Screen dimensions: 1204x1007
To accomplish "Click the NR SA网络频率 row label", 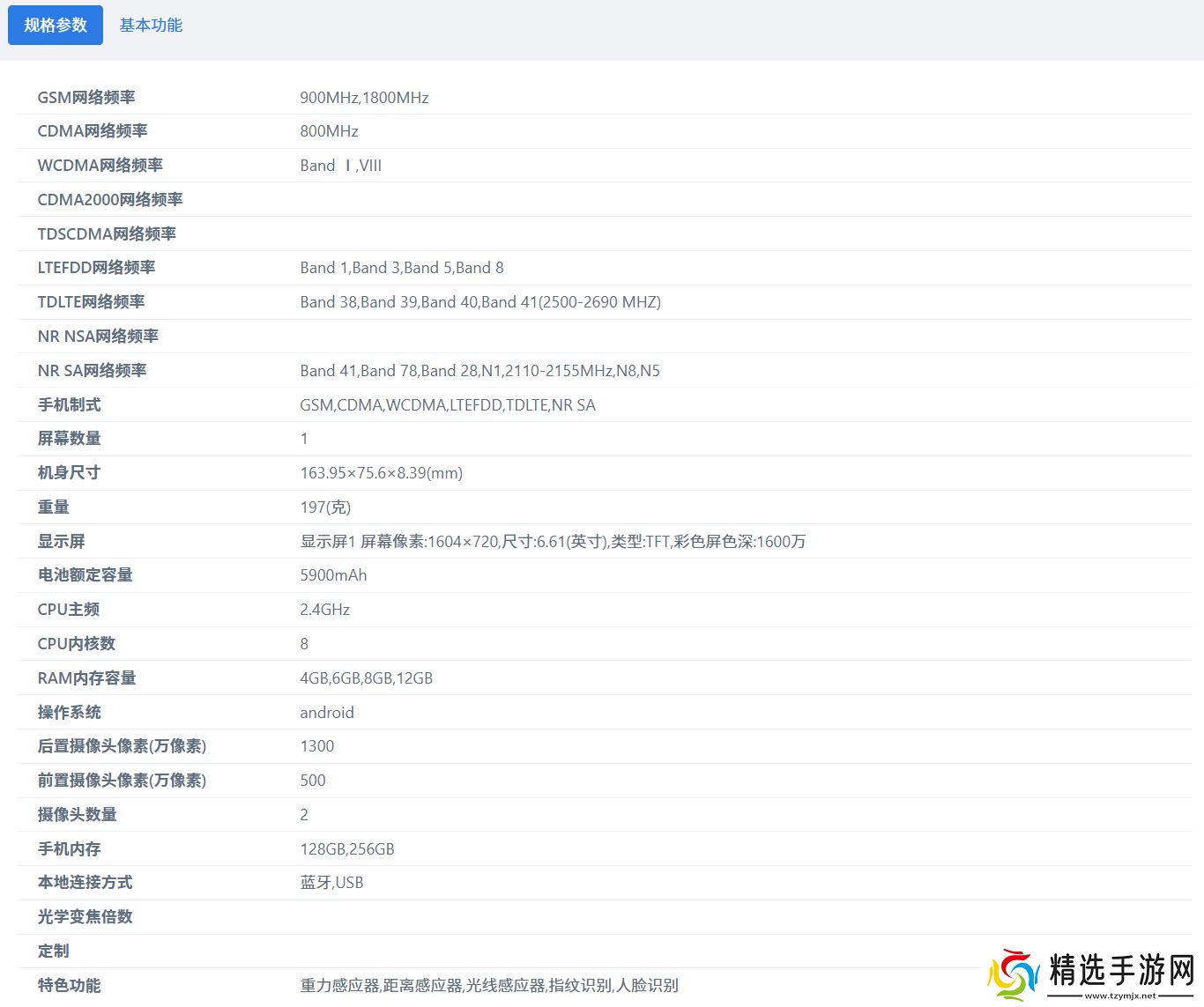I will pyautogui.click(x=92, y=371).
